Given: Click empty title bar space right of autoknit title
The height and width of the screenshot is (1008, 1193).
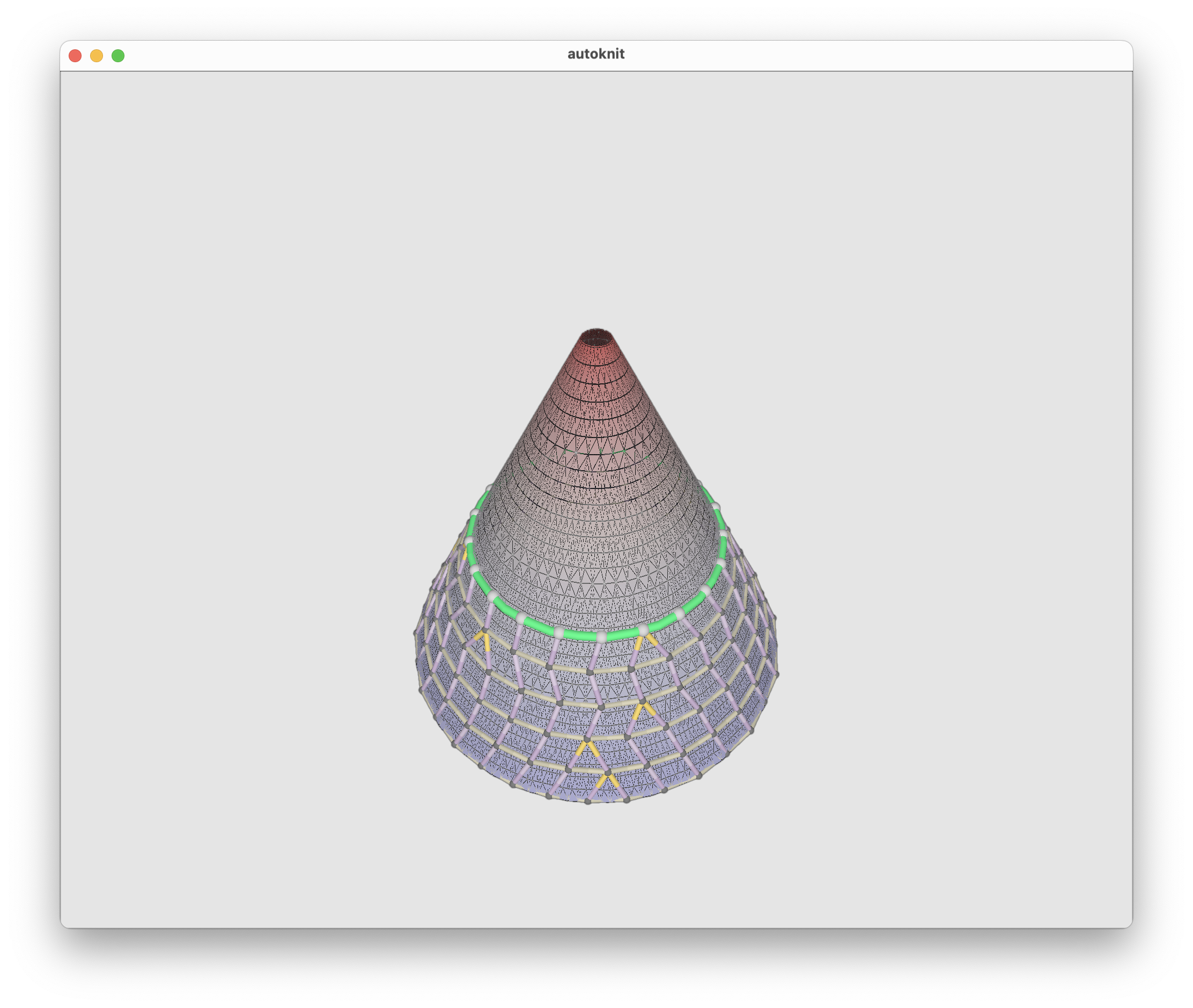Looking at the screenshot, I should 857,55.
